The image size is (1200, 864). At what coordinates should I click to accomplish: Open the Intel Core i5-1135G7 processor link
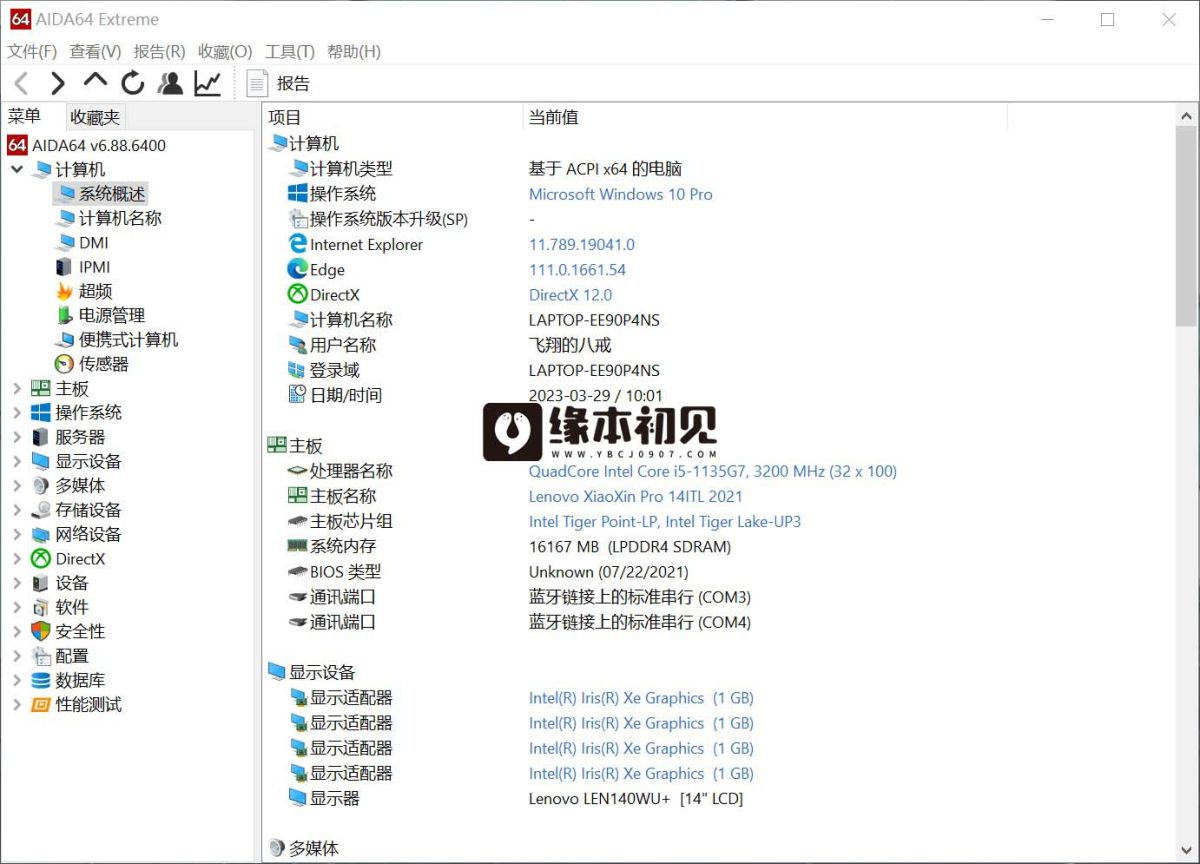[712, 471]
